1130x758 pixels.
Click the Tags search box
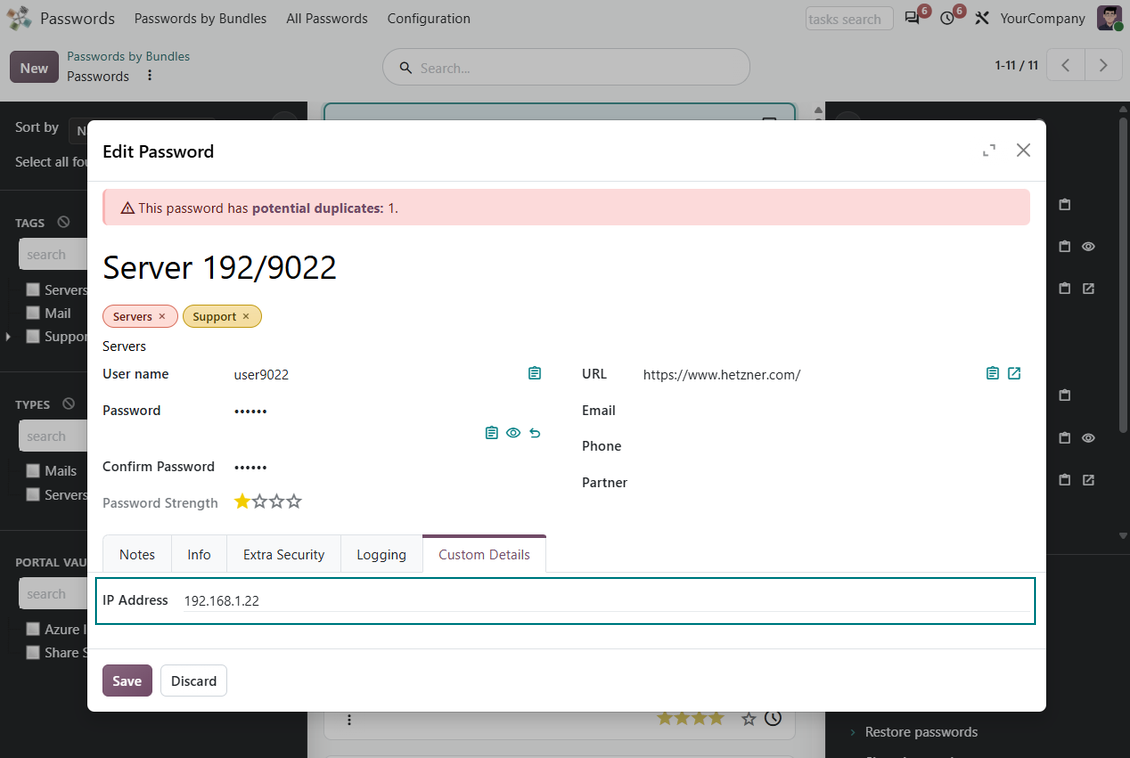[x=53, y=254]
